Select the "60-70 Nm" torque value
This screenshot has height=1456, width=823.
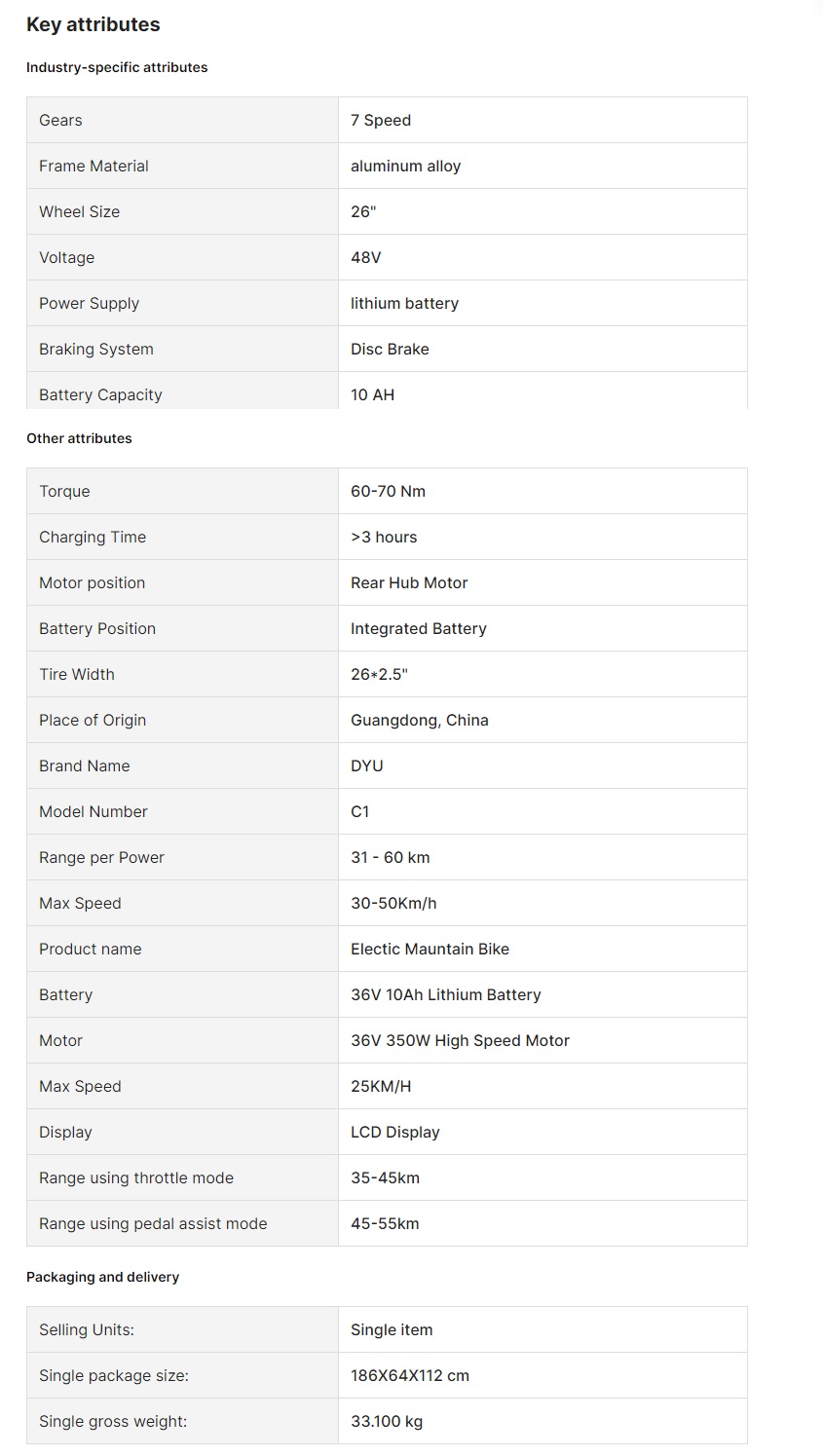coord(388,492)
